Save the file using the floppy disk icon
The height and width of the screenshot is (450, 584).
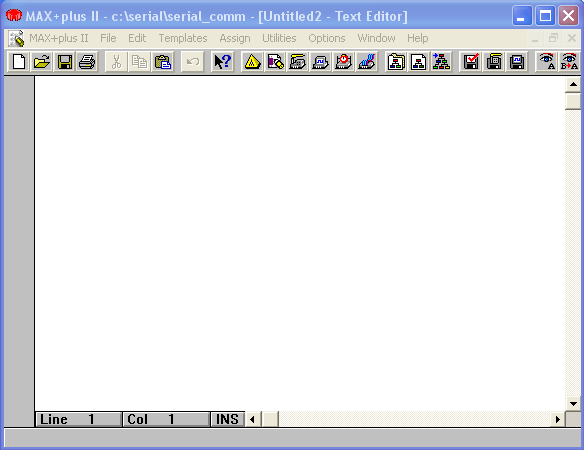64,61
